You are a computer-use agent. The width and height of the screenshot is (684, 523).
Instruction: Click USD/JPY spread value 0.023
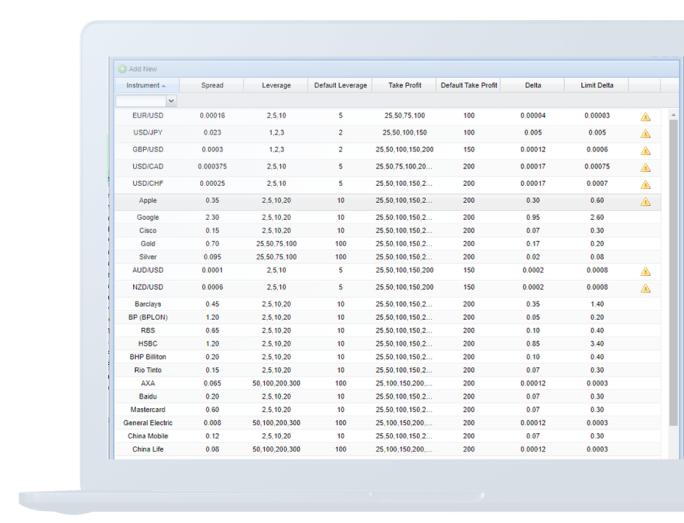click(x=212, y=133)
